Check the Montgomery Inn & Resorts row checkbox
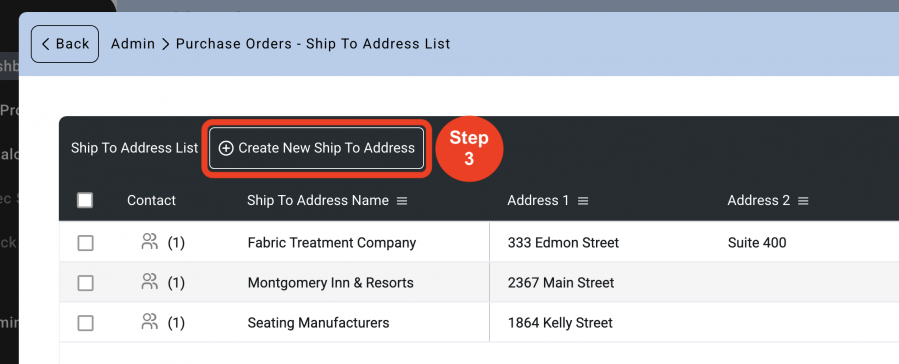 (85, 283)
